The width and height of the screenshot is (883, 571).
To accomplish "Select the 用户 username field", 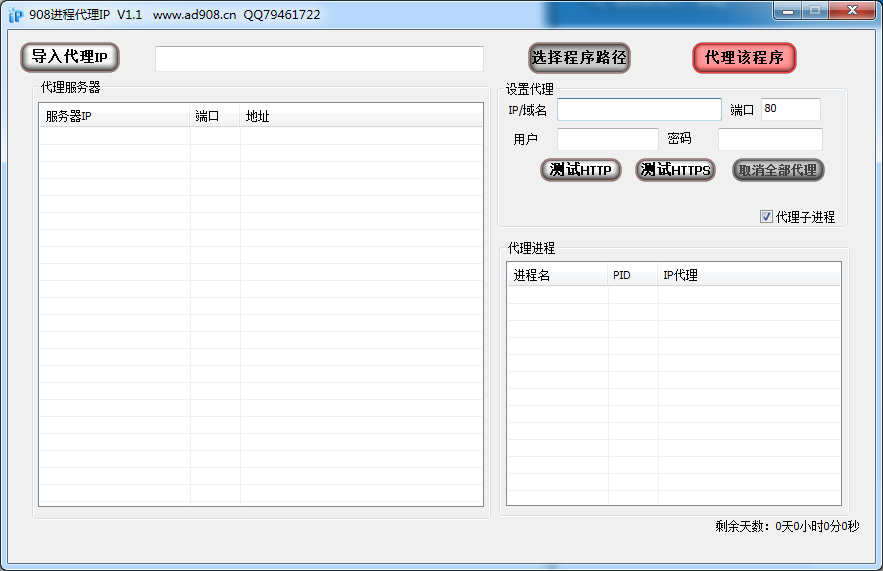I will click(607, 139).
